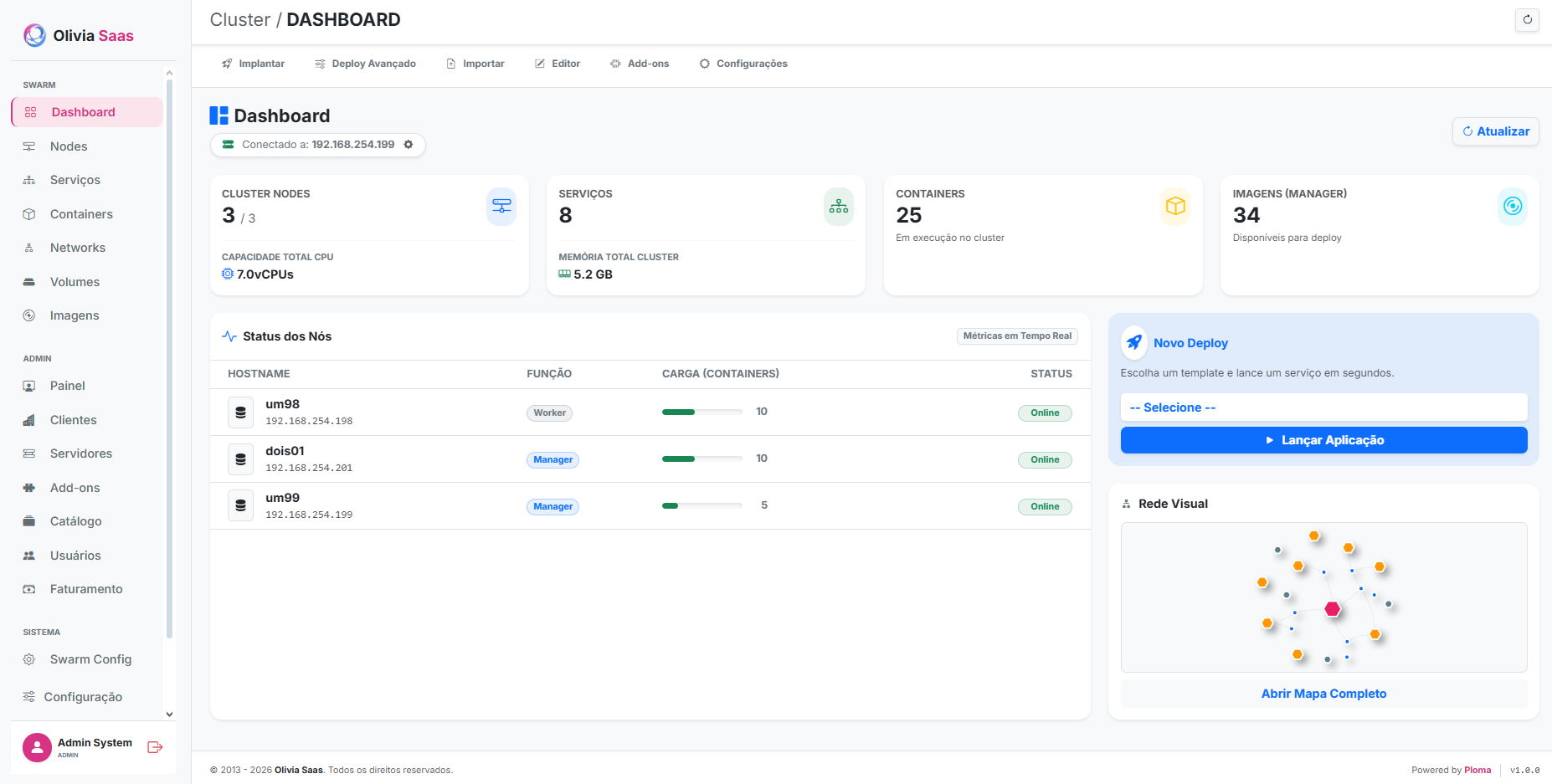Click the Lançar Aplicação button
This screenshot has height=784, width=1552.
[1323, 440]
